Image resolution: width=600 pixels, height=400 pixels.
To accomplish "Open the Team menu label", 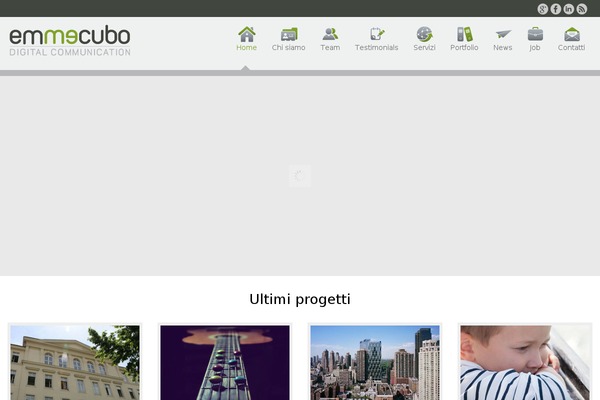I will tap(330, 47).
